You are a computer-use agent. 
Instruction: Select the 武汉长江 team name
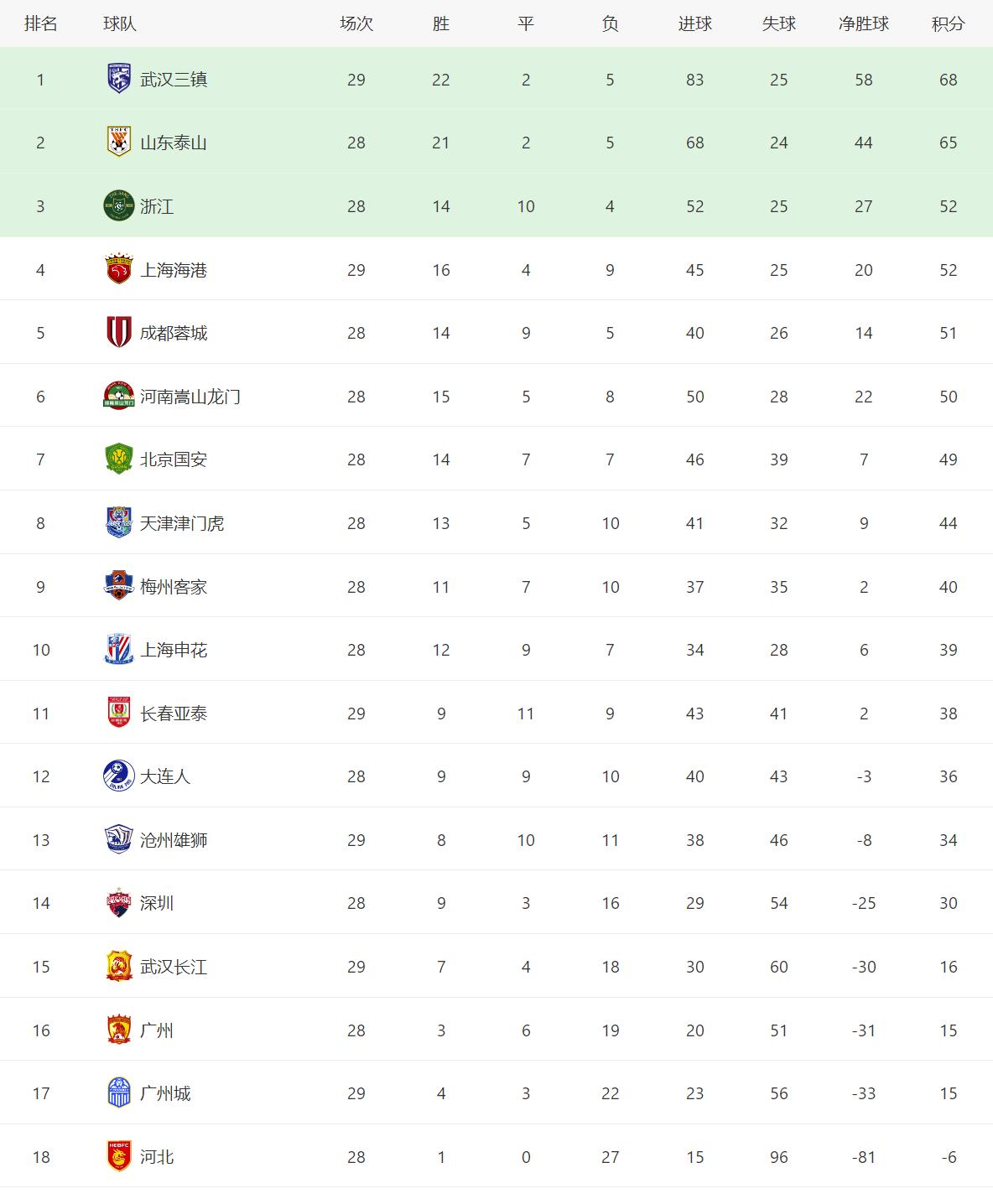click(x=174, y=967)
